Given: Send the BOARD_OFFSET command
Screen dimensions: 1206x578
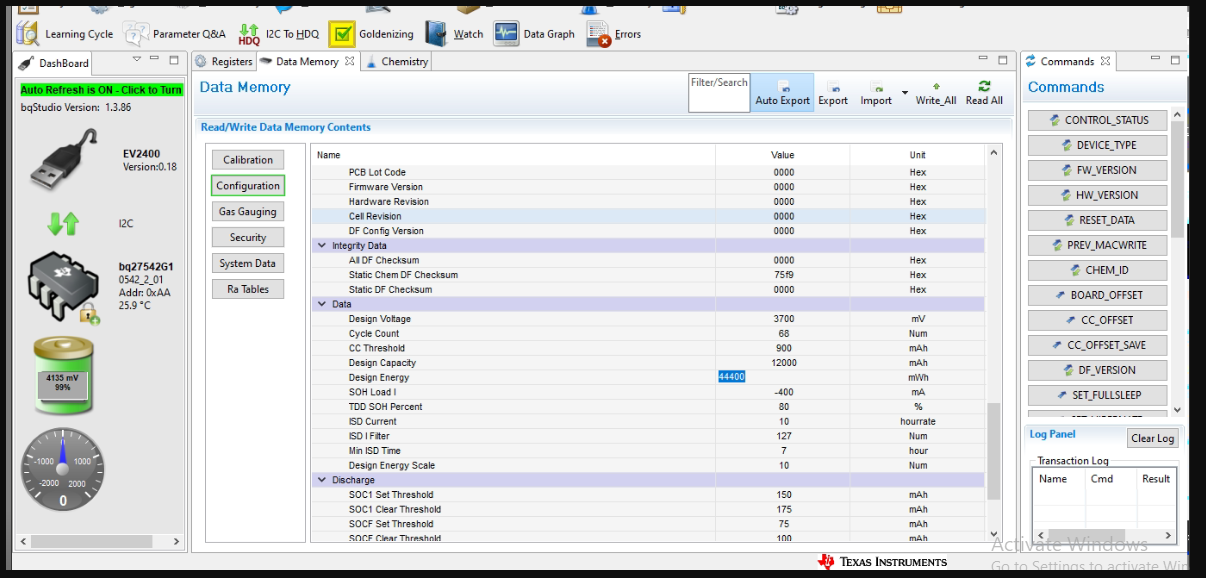Looking at the screenshot, I should tap(1097, 295).
